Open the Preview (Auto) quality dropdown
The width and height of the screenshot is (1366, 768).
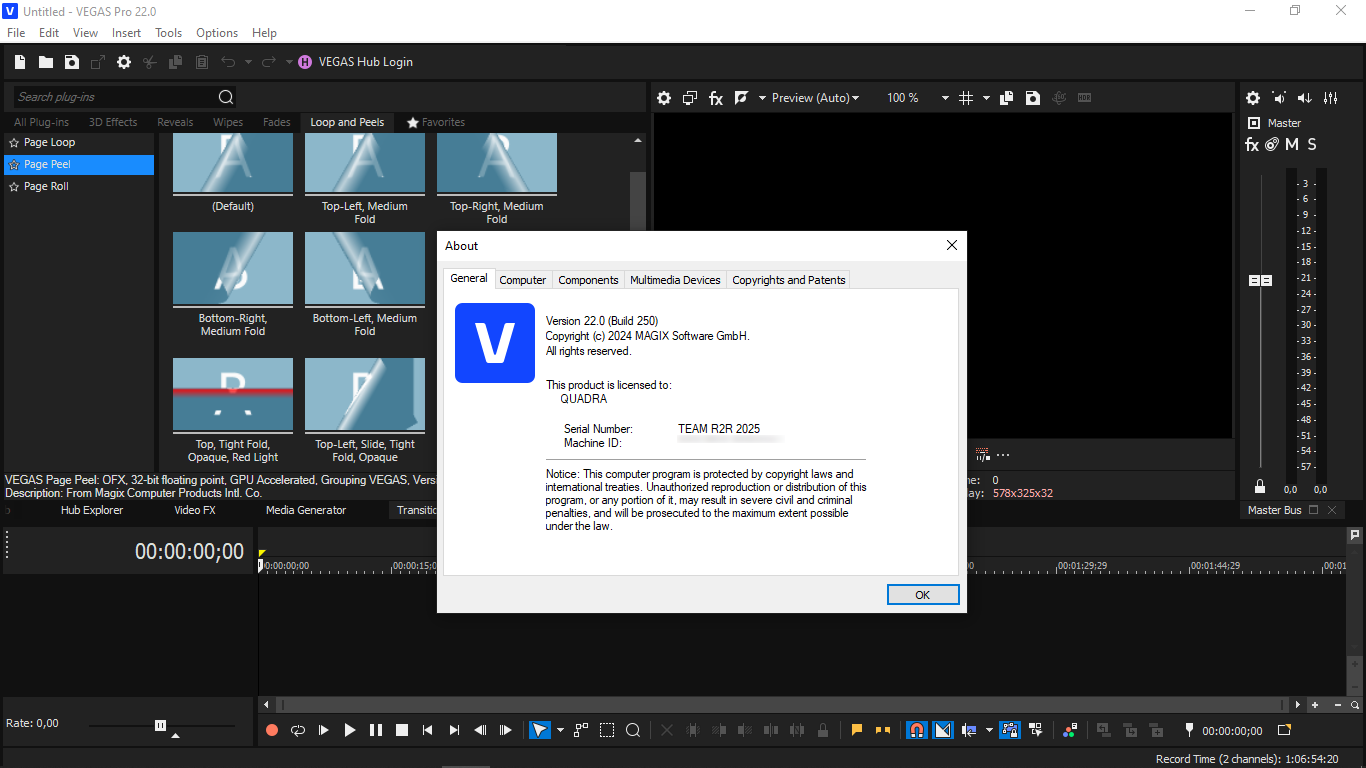click(x=816, y=98)
